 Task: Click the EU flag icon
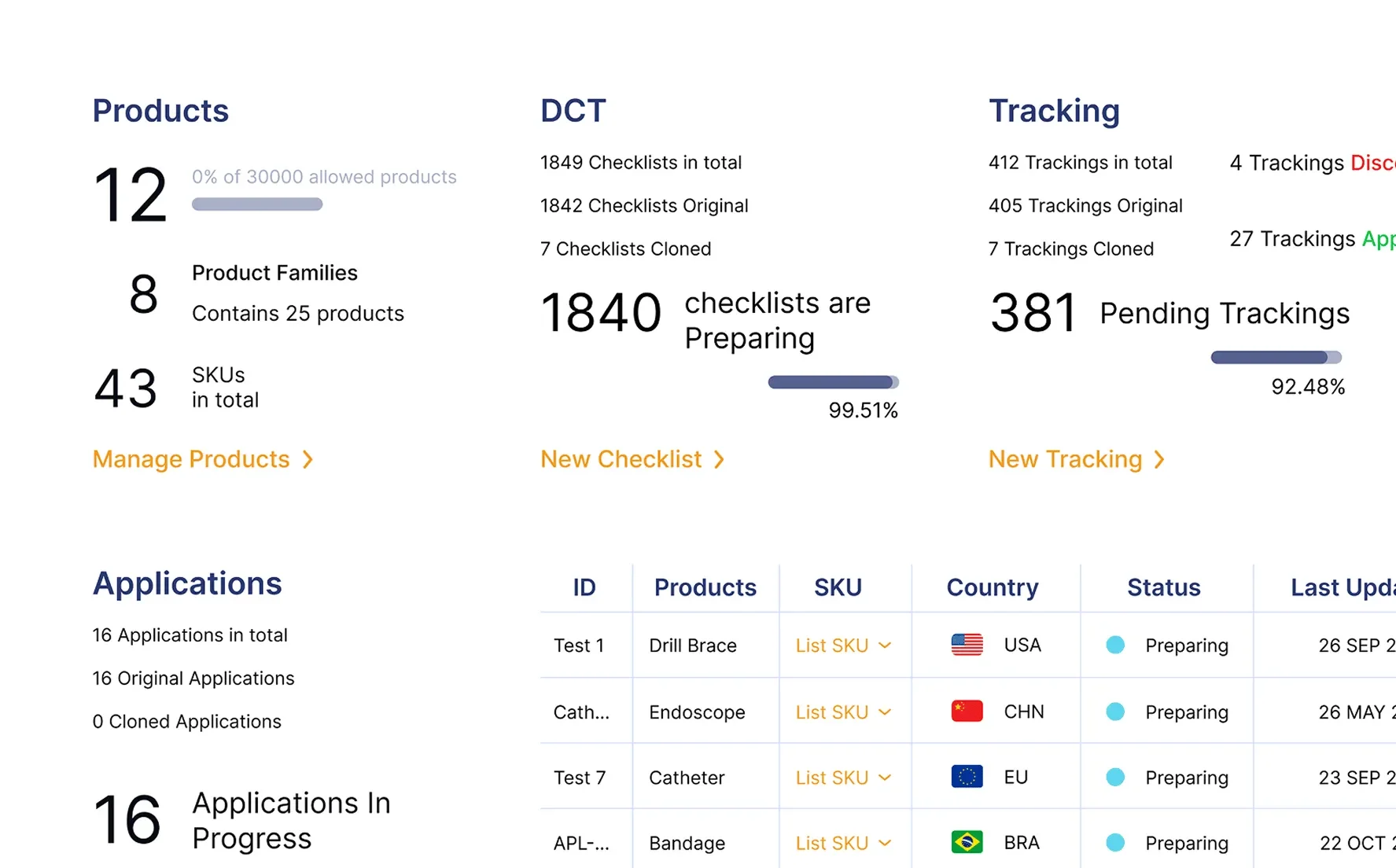[x=967, y=777]
